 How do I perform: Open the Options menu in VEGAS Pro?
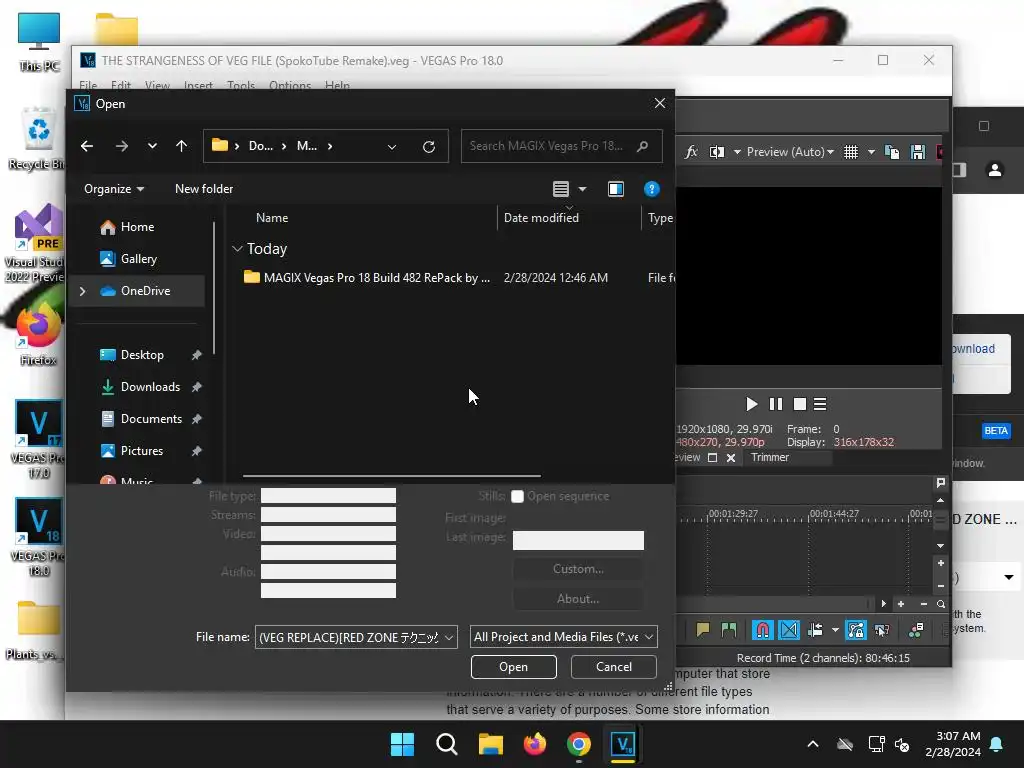[x=290, y=86]
